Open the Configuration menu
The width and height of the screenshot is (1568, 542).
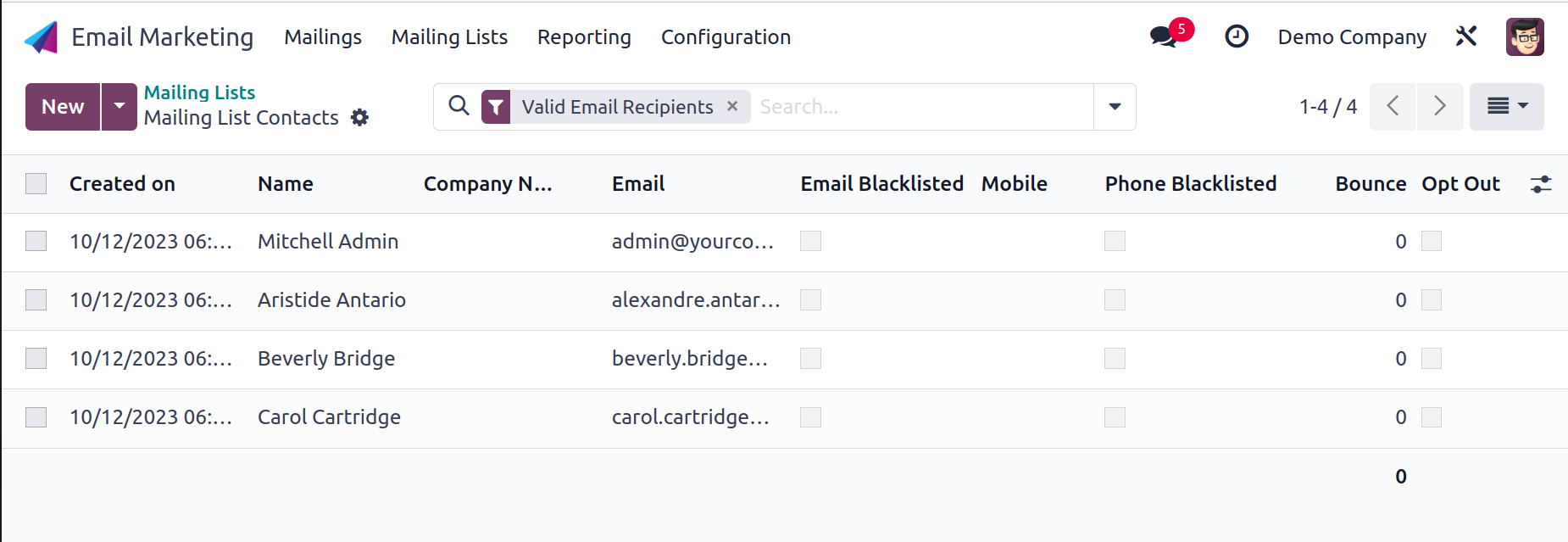[x=726, y=37]
